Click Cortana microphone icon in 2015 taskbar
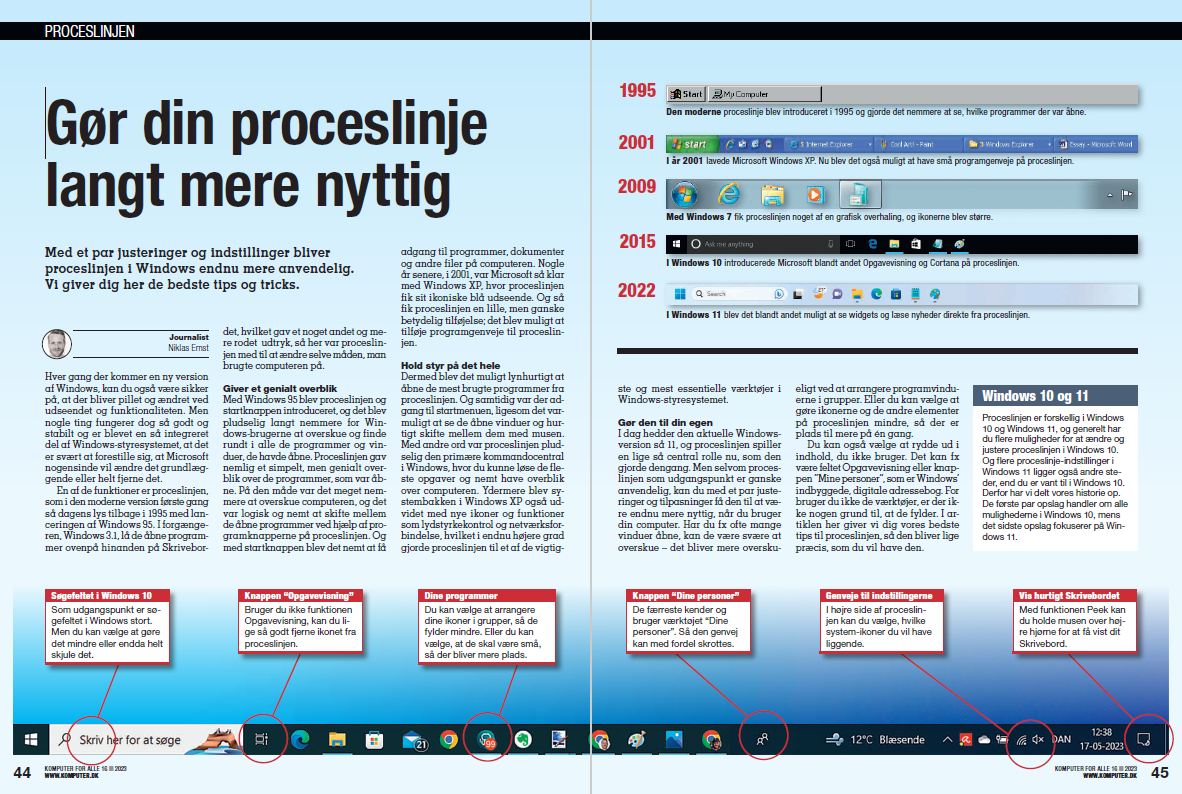 (x=831, y=244)
